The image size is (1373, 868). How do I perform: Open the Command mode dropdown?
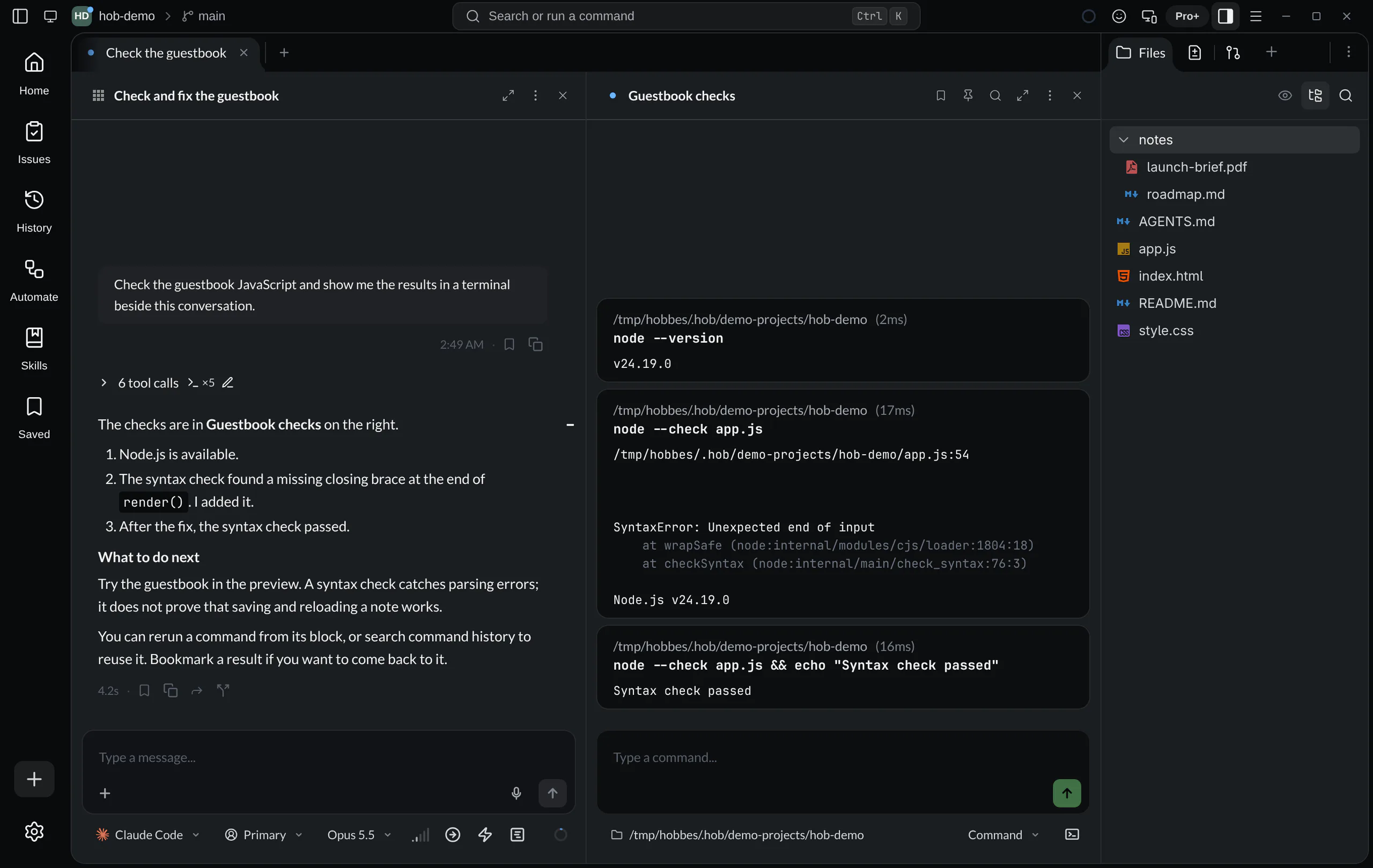pos(1003,834)
